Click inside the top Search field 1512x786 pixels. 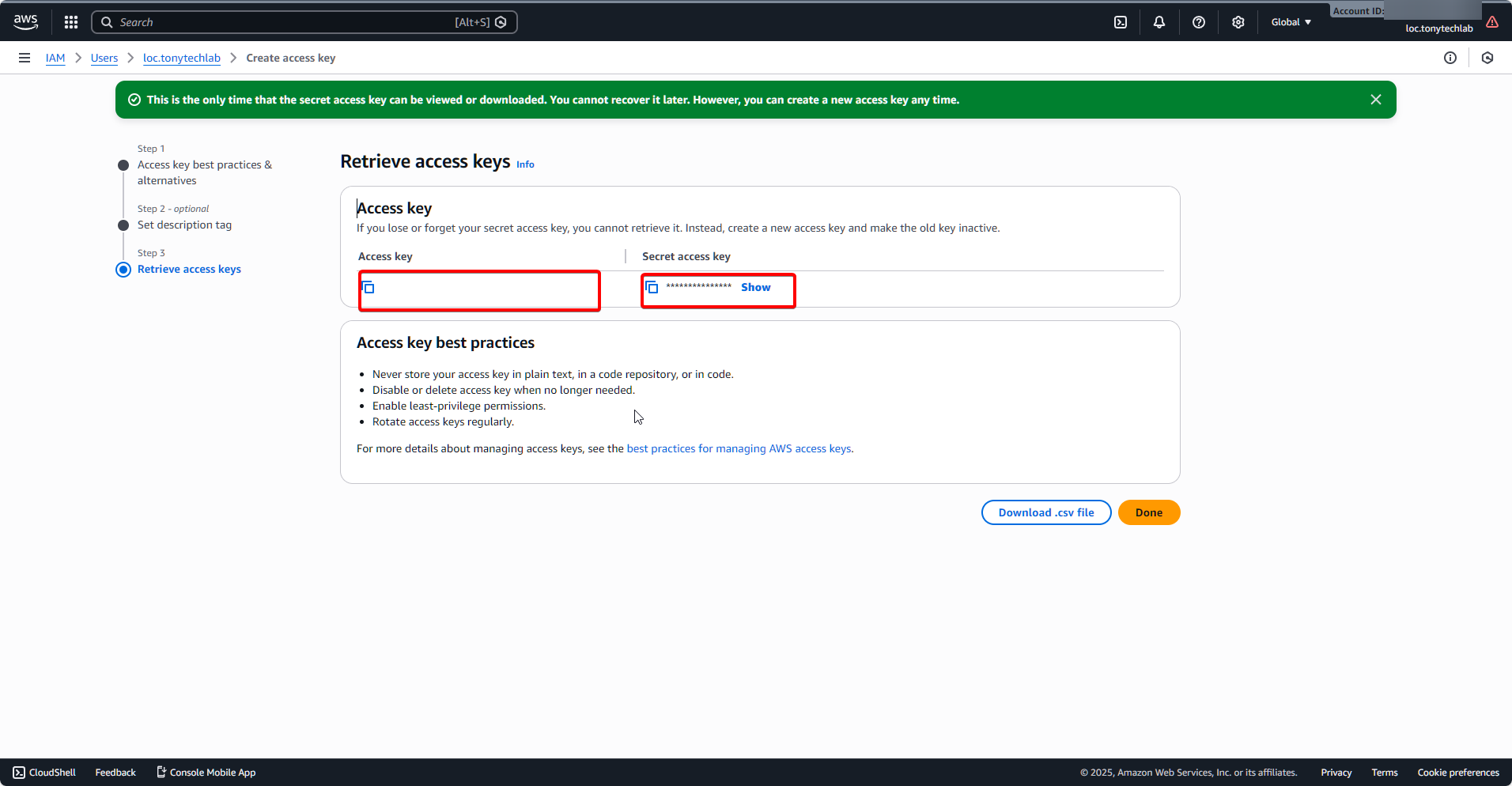tap(285, 22)
